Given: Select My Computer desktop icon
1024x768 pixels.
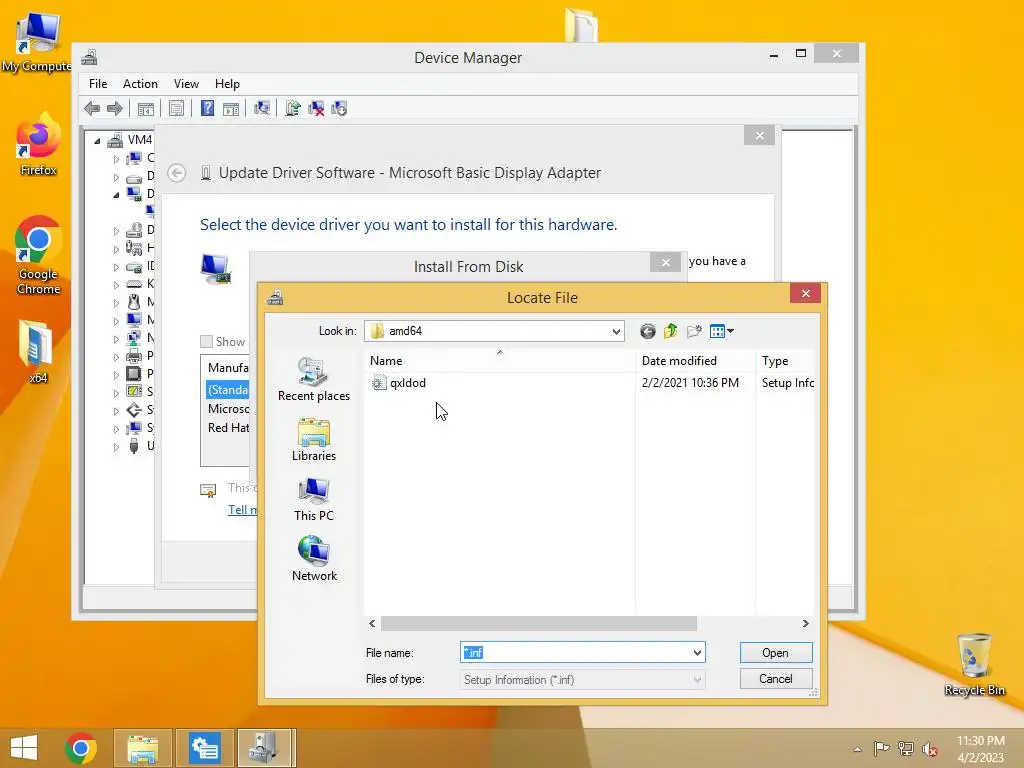Looking at the screenshot, I should coord(37,42).
